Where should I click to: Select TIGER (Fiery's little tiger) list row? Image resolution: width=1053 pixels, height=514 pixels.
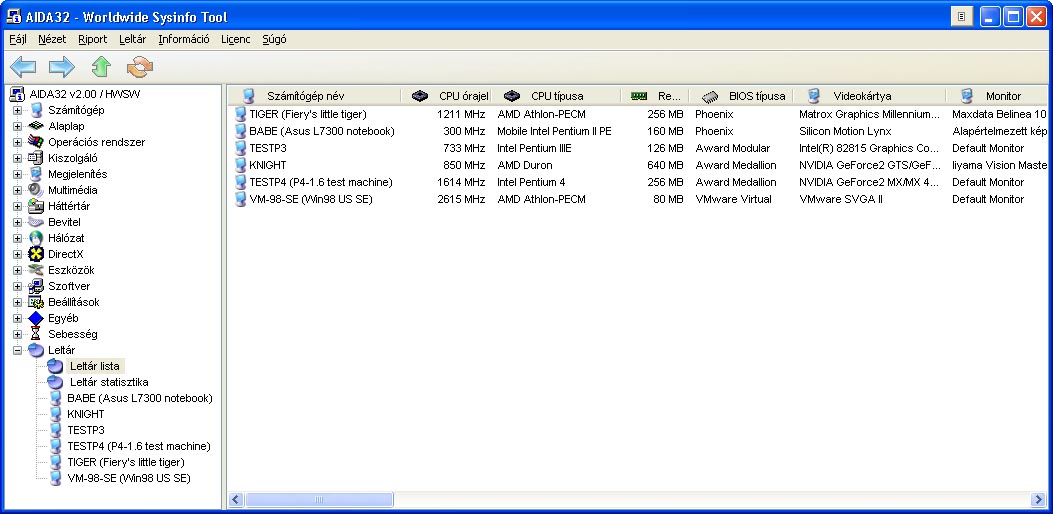[x=308, y=114]
